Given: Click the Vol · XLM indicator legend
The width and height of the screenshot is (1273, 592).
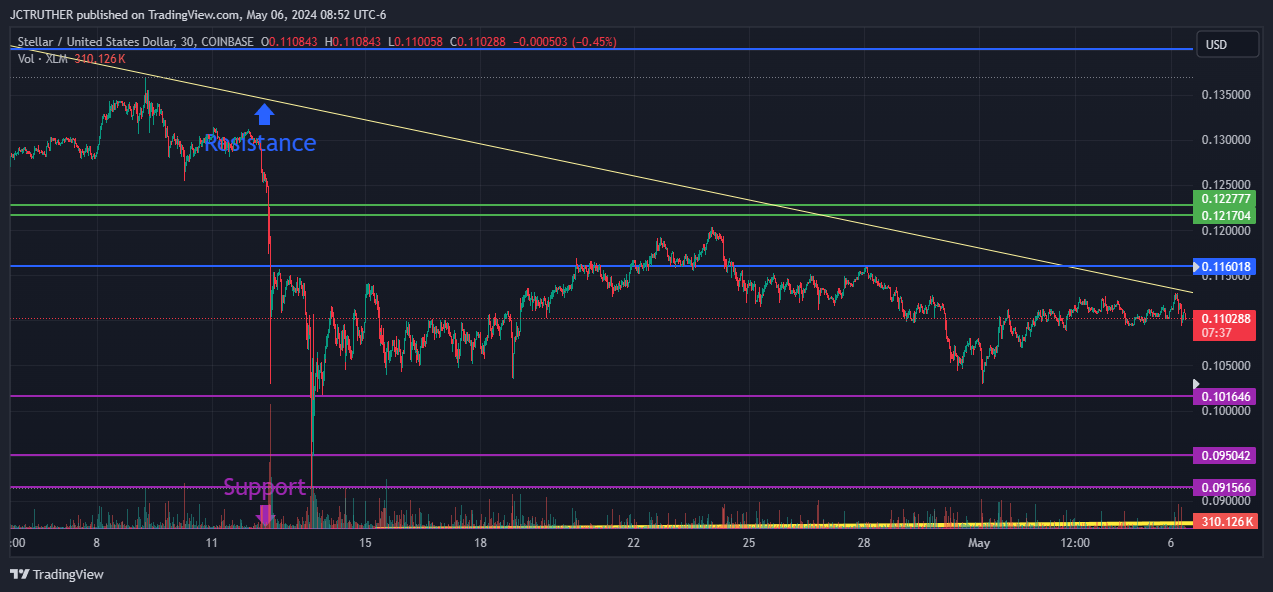Looking at the screenshot, I should coord(43,59).
